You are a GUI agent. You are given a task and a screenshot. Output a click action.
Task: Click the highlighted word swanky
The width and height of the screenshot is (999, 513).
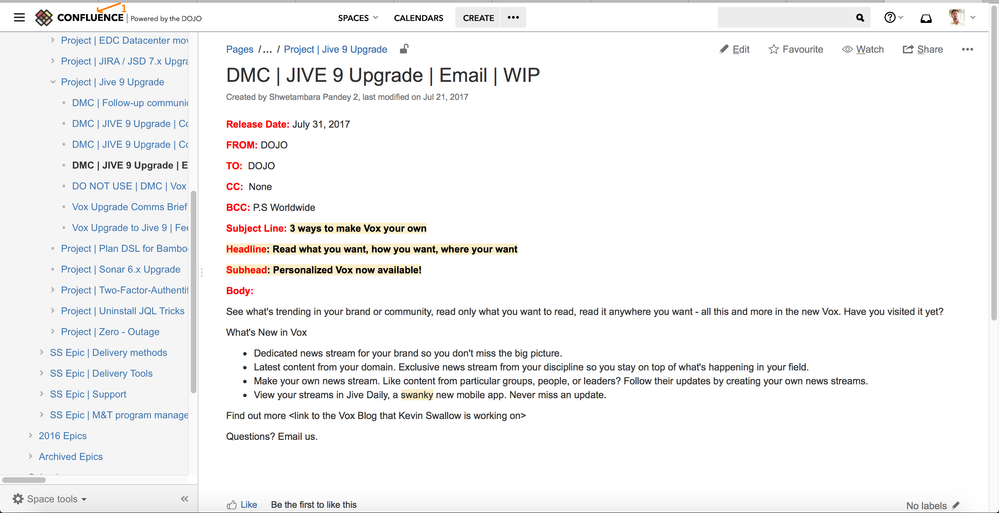[417, 395]
